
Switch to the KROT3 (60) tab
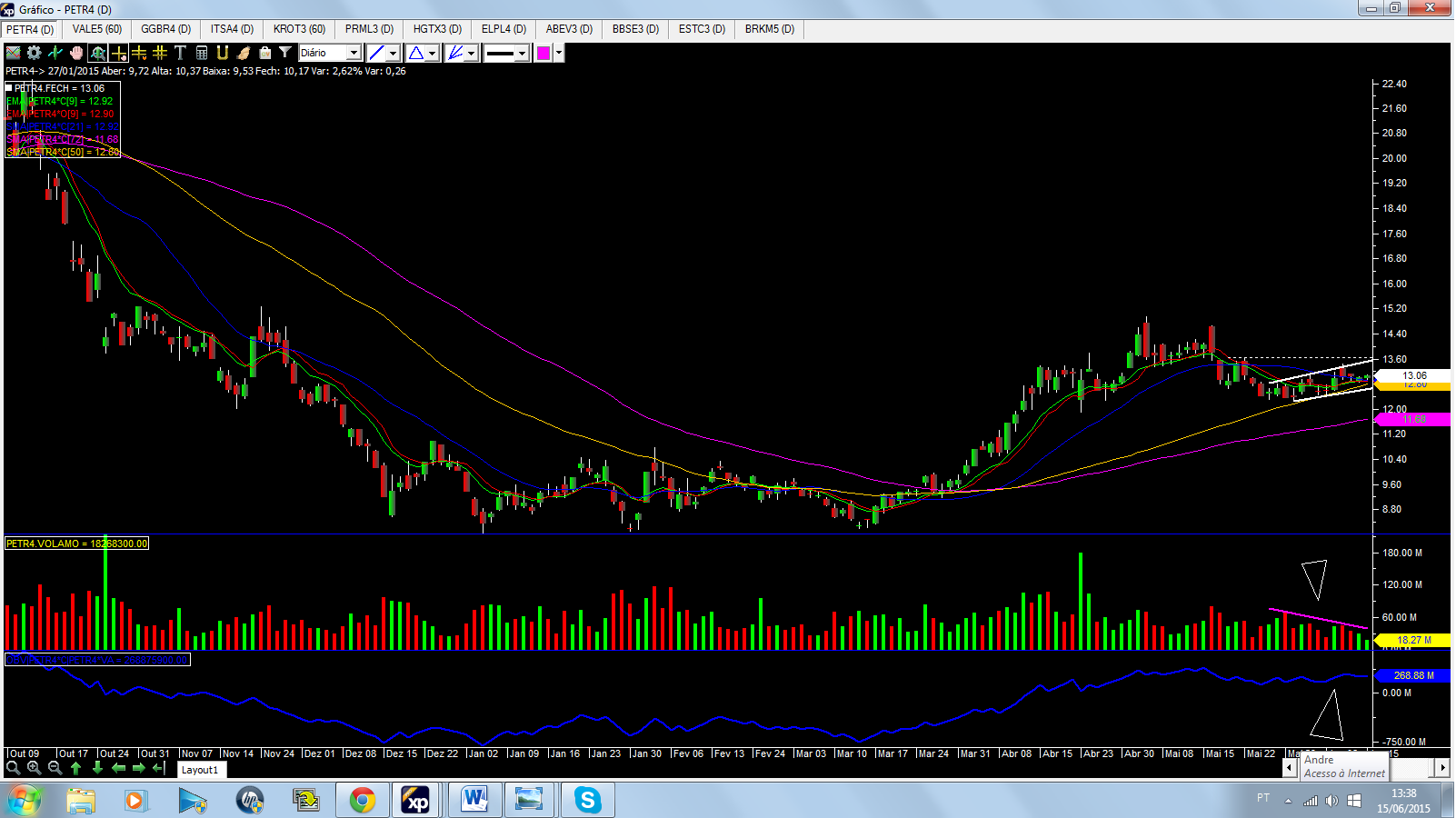(x=300, y=29)
